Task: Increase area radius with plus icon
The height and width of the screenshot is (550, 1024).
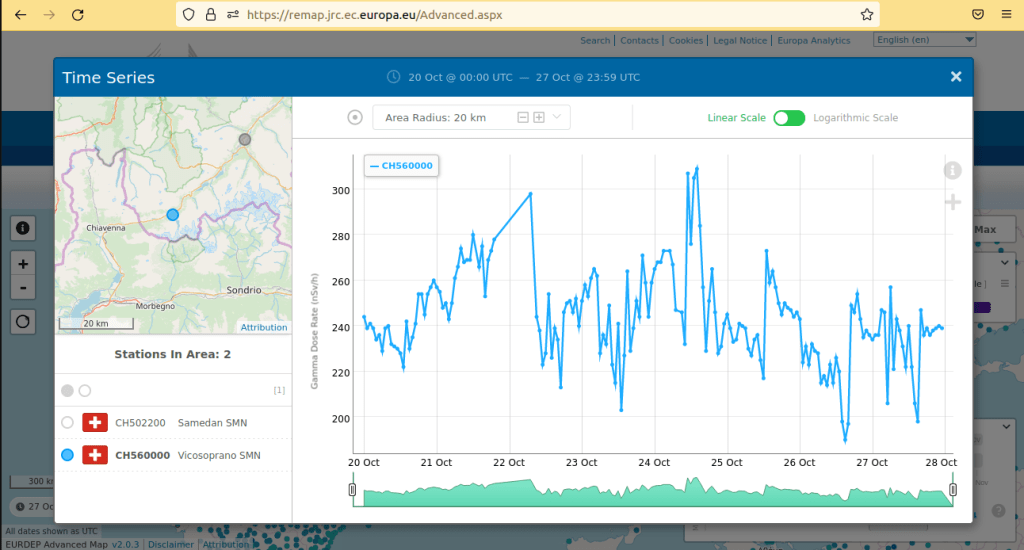Action: 539,118
